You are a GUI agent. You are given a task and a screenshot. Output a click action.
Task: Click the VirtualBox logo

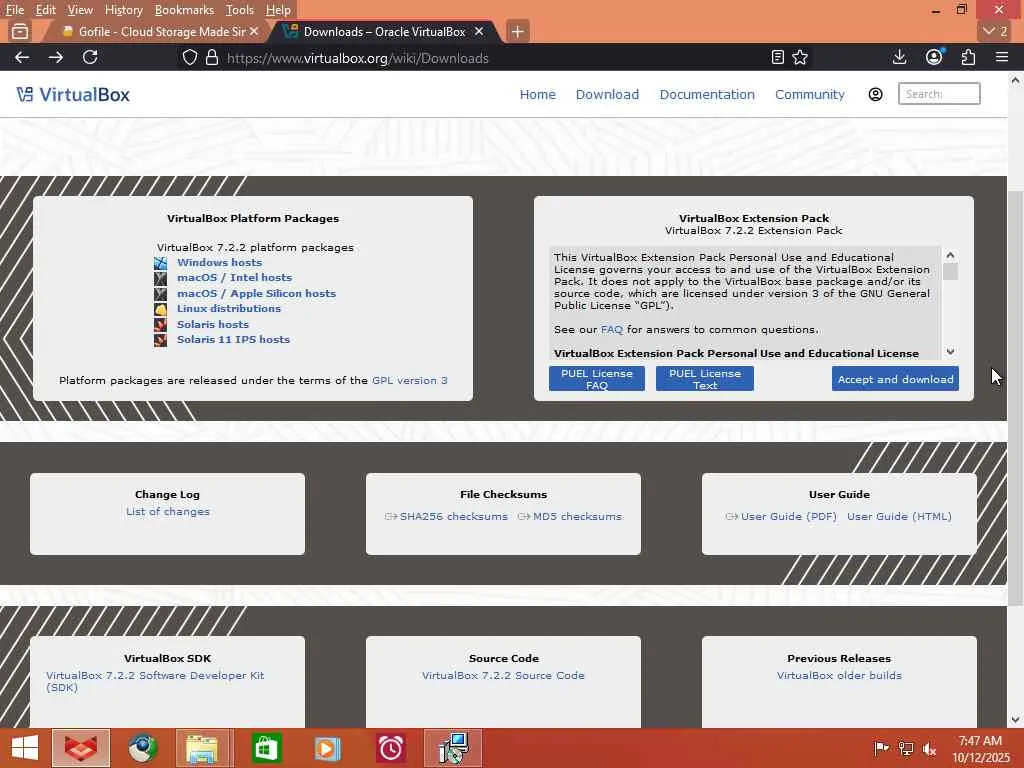click(73, 95)
